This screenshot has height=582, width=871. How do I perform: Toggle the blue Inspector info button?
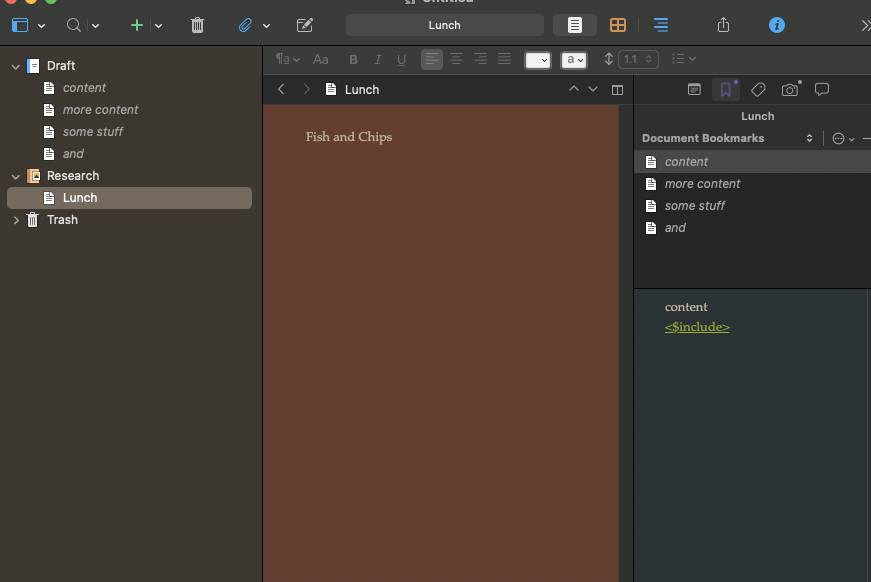coord(776,25)
